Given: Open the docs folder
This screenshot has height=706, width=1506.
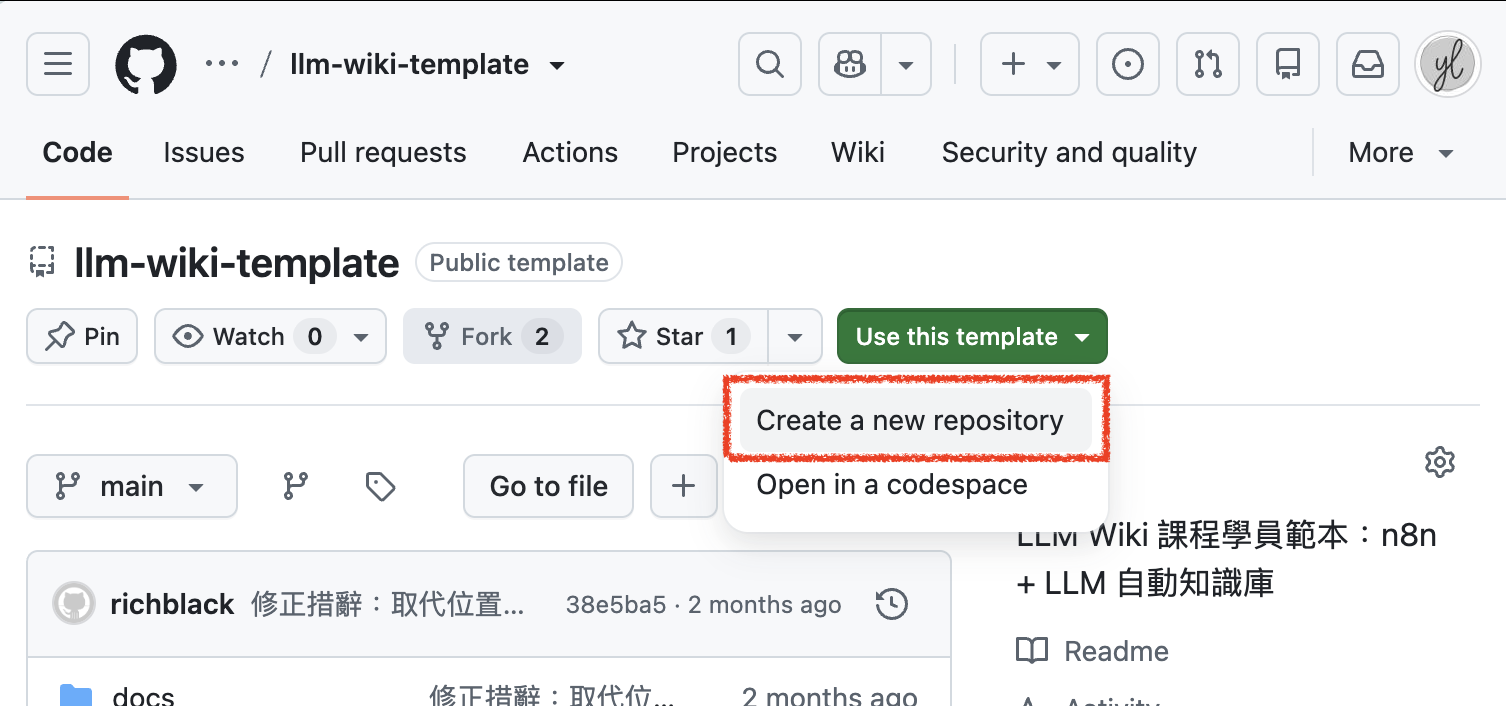Looking at the screenshot, I should 144,696.
